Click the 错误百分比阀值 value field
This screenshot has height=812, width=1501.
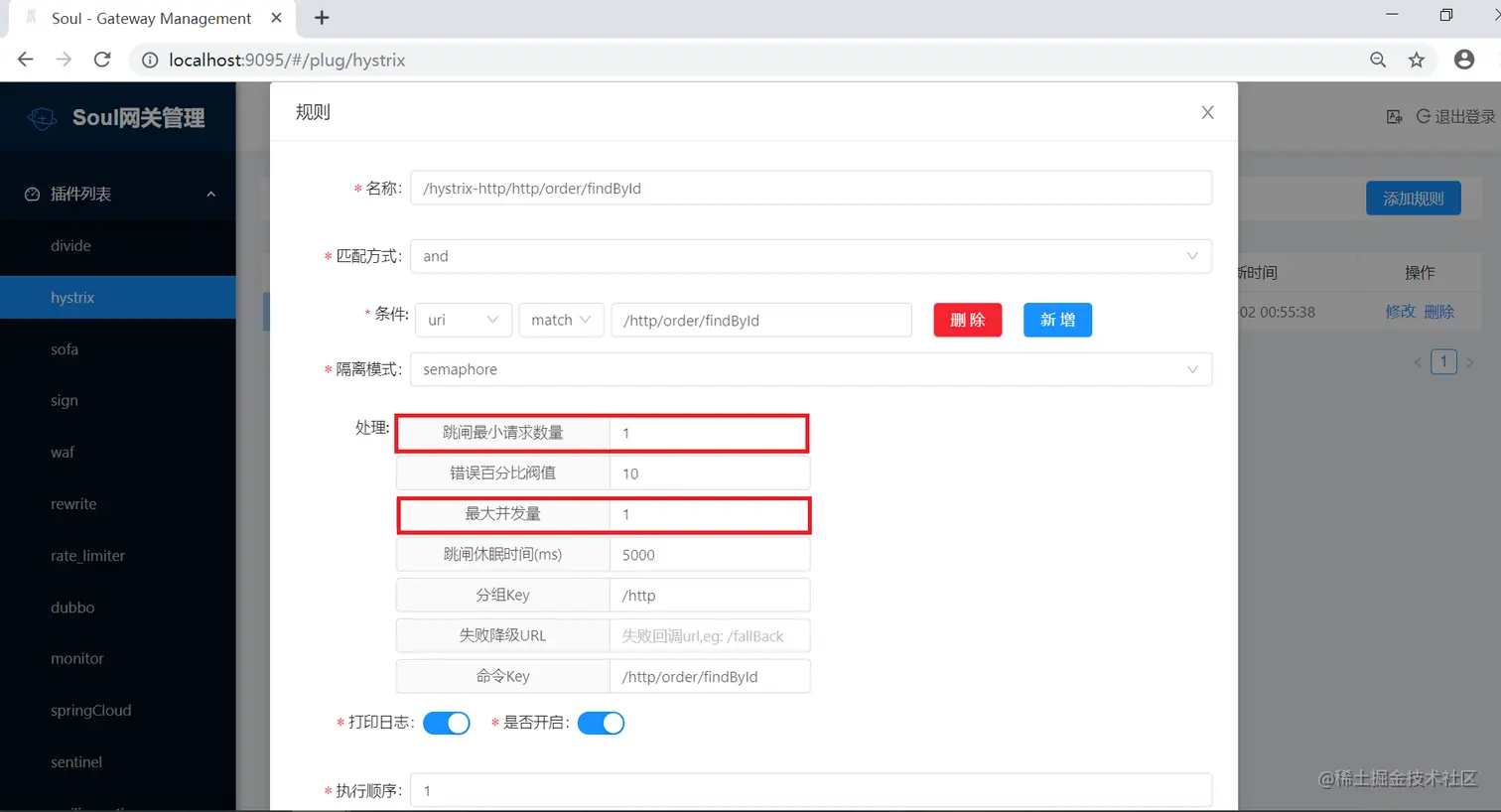pyautogui.click(x=710, y=474)
